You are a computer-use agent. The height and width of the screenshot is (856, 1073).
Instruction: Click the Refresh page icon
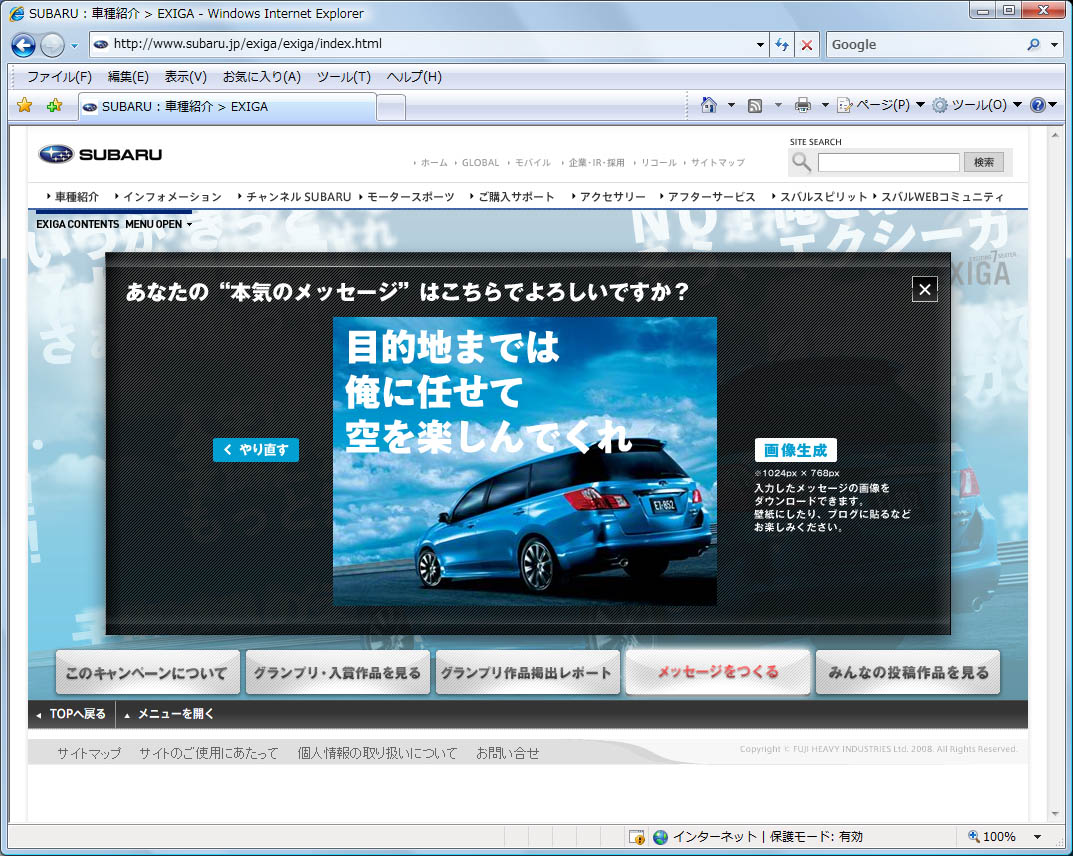point(781,44)
